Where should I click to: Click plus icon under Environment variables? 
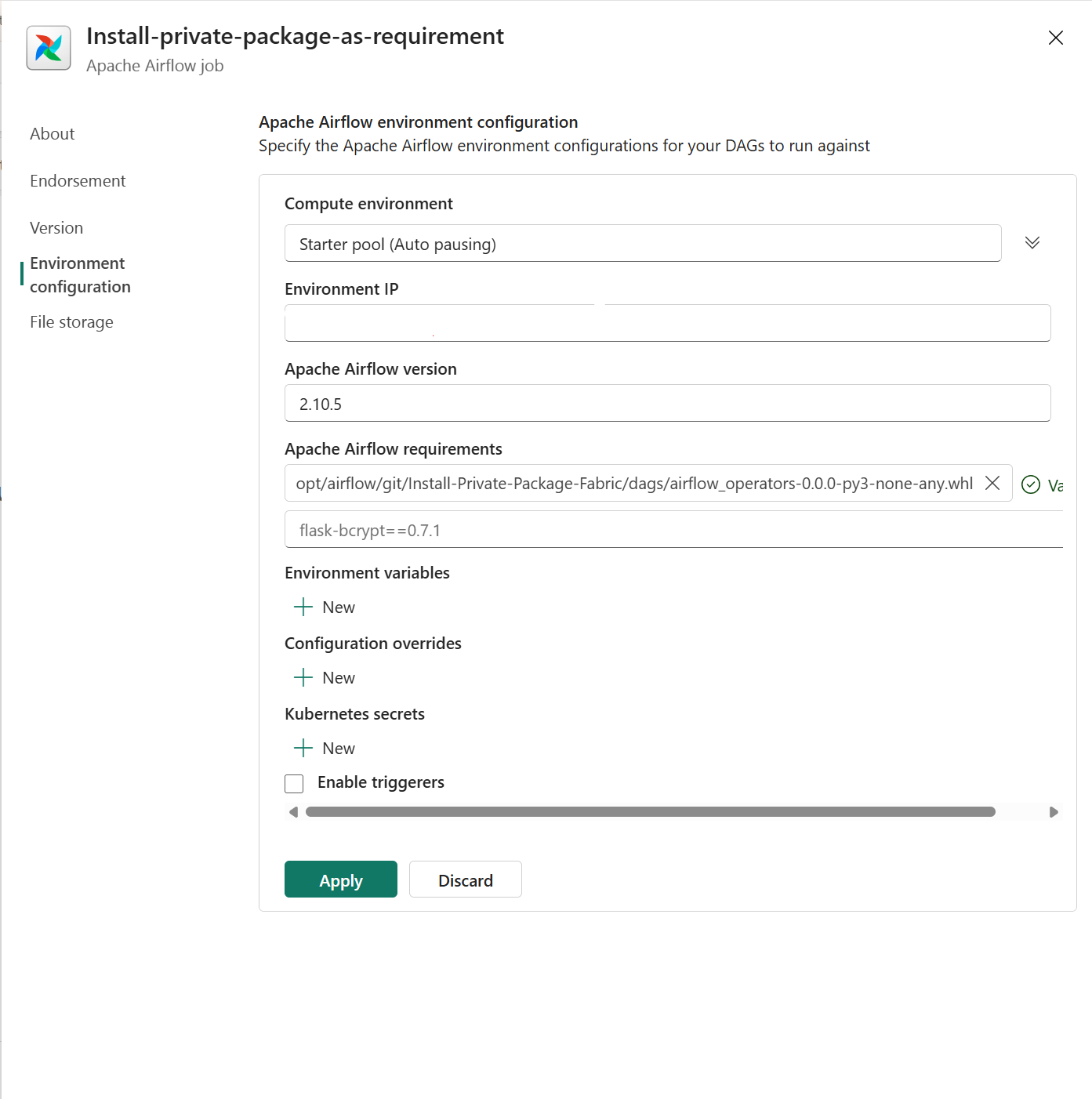click(303, 607)
